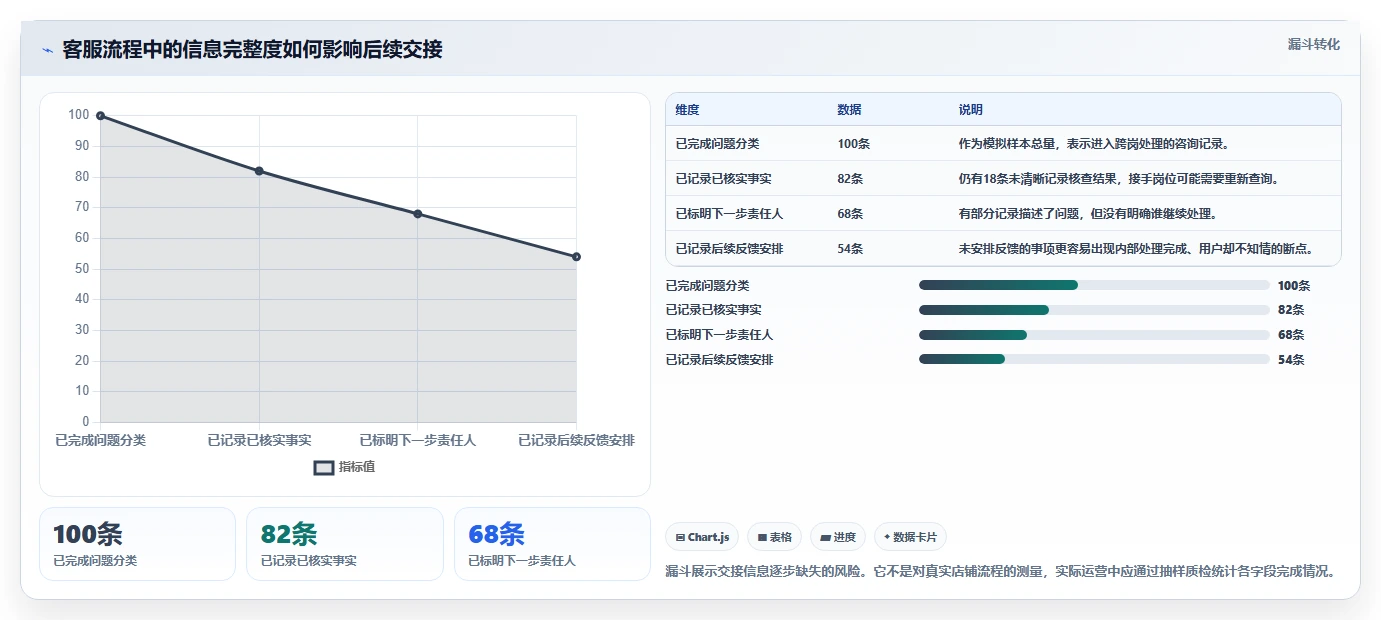Click the description starting with 有部分记录描述了问题
The height and width of the screenshot is (620, 1381).
pyautogui.click(x=1087, y=214)
